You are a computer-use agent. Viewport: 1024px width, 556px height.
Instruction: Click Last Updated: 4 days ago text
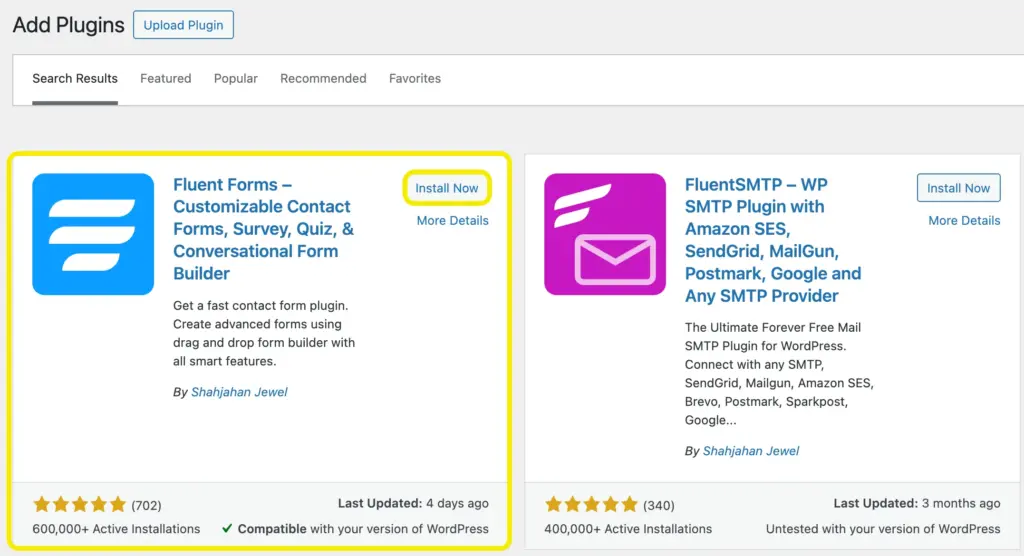(413, 503)
